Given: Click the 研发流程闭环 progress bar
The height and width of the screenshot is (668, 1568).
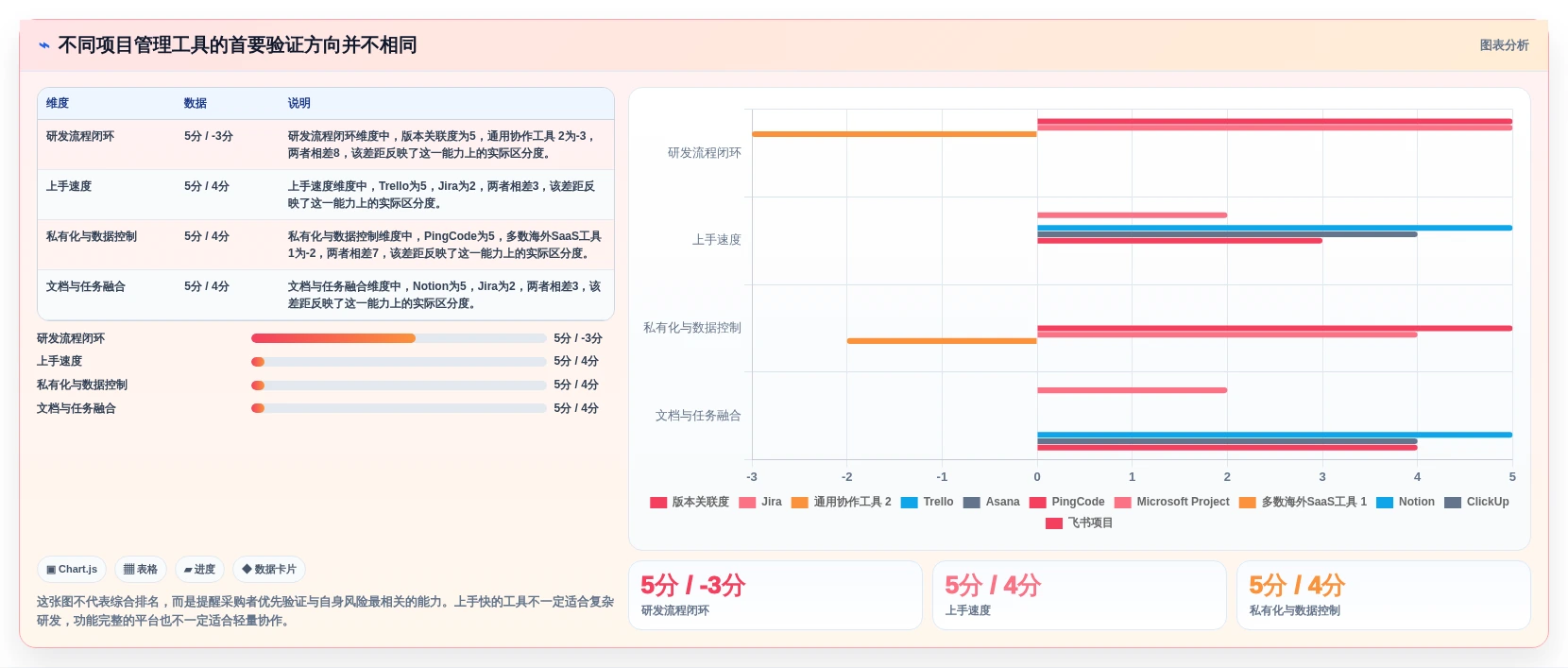Looking at the screenshot, I should 399,338.
